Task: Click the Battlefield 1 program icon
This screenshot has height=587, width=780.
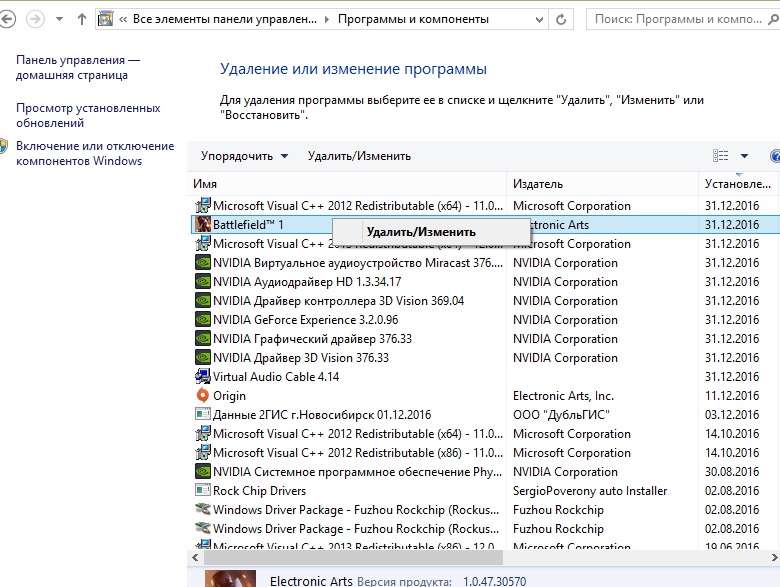Action: (x=203, y=224)
